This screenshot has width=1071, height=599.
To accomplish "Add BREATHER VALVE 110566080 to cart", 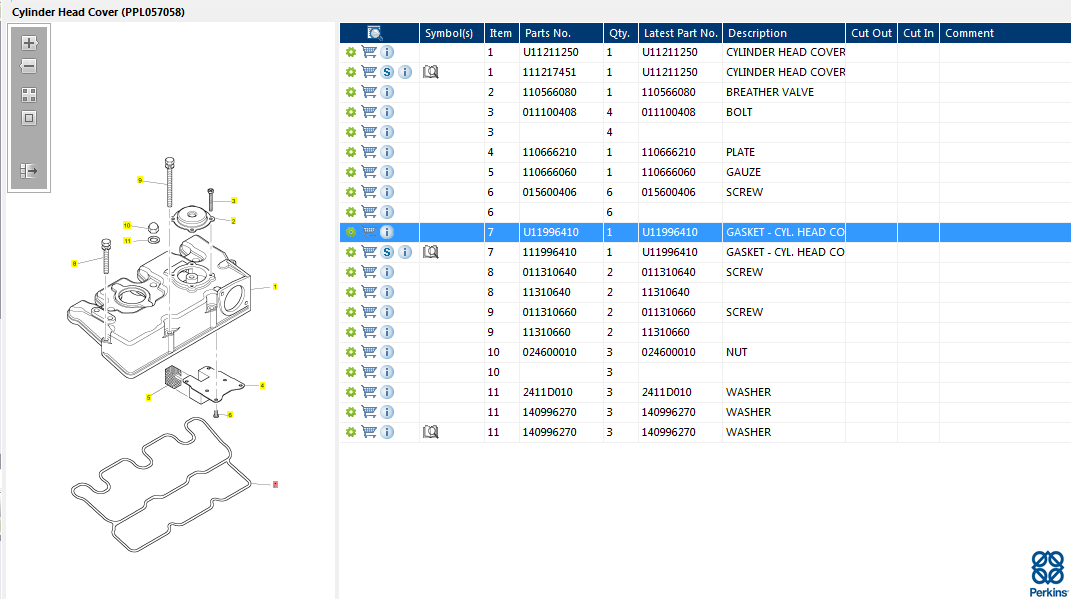I will pyautogui.click(x=369, y=92).
